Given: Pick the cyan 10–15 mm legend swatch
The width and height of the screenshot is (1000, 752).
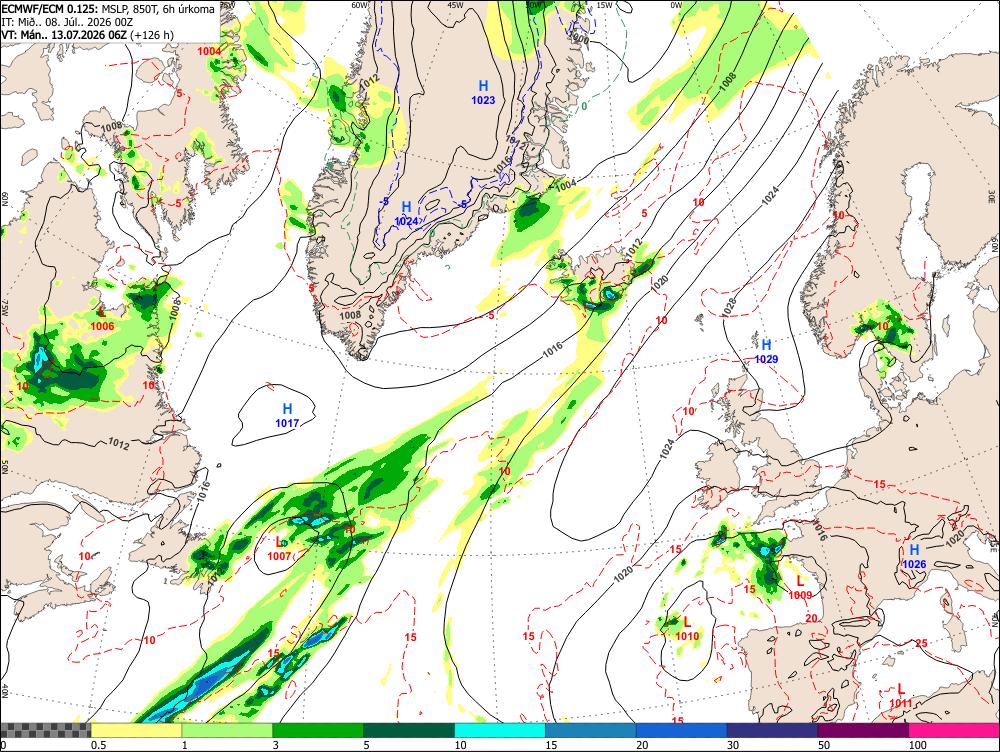Looking at the screenshot, I should click(x=500, y=730).
